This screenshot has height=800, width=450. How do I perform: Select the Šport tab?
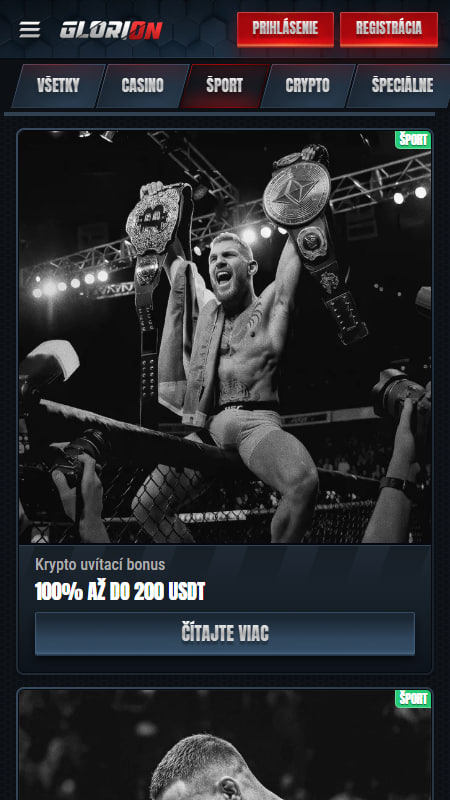point(224,86)
